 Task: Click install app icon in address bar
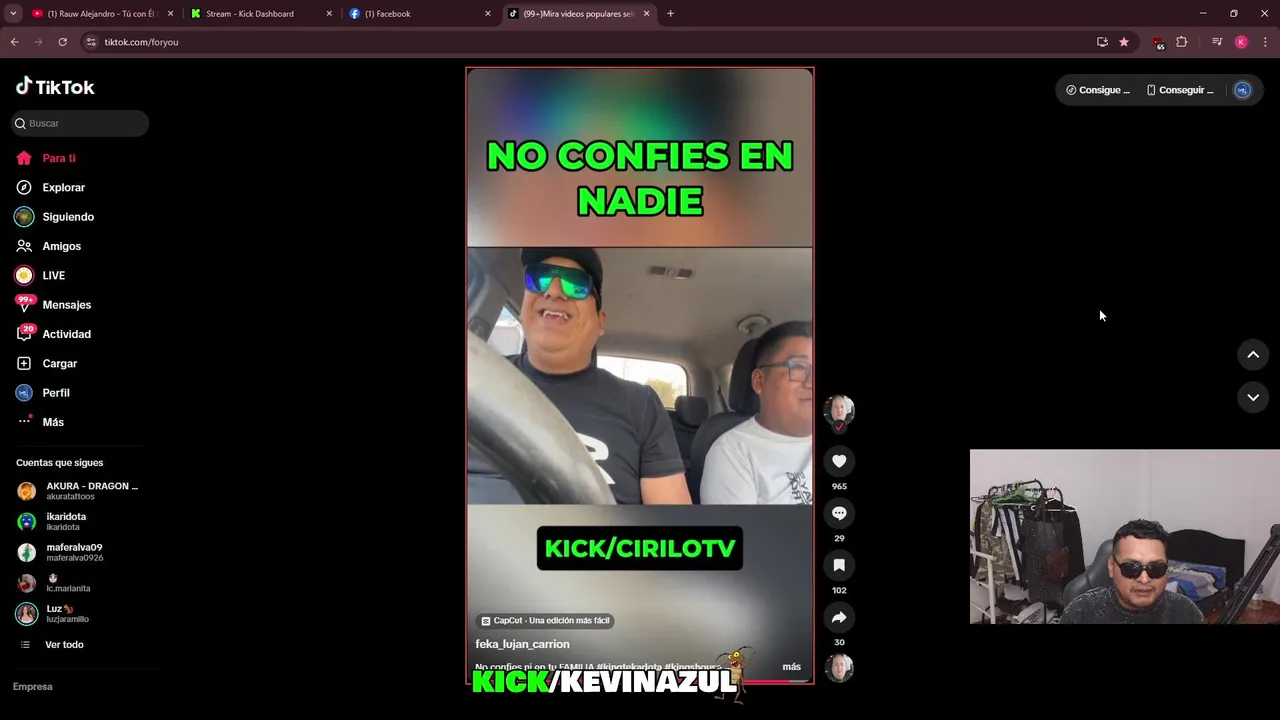click(1102, 42)
